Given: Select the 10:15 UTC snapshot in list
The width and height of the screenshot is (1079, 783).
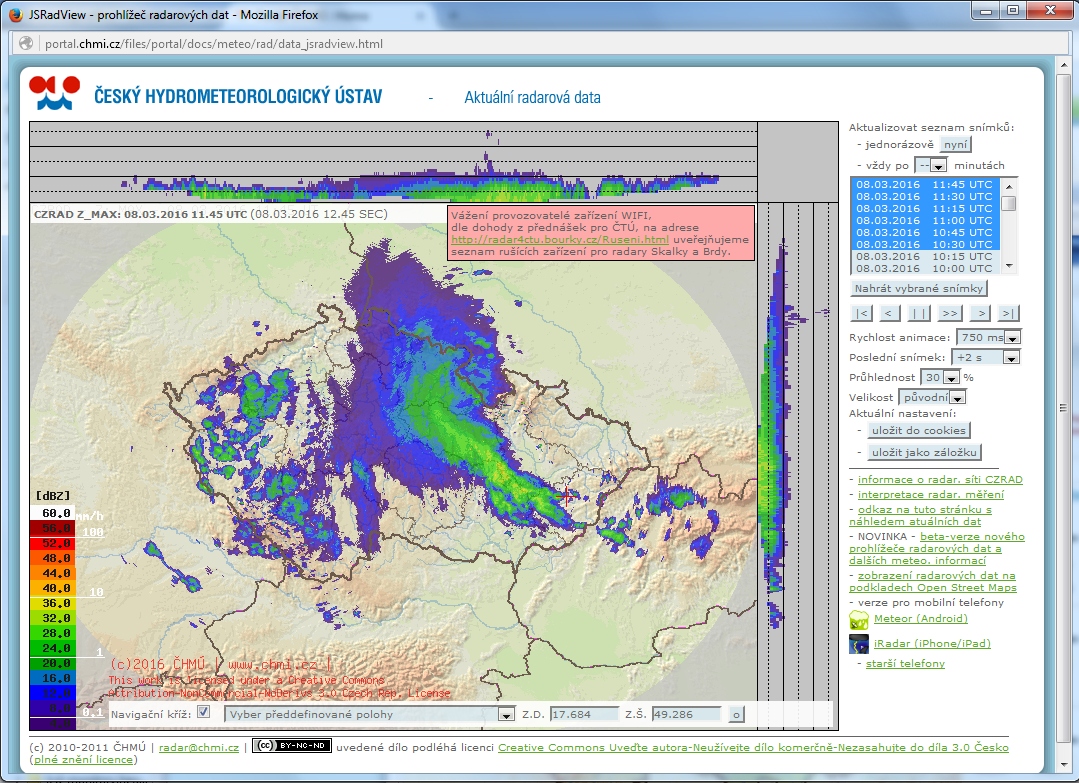Looking at the screenshot, I should click(922, 256).
